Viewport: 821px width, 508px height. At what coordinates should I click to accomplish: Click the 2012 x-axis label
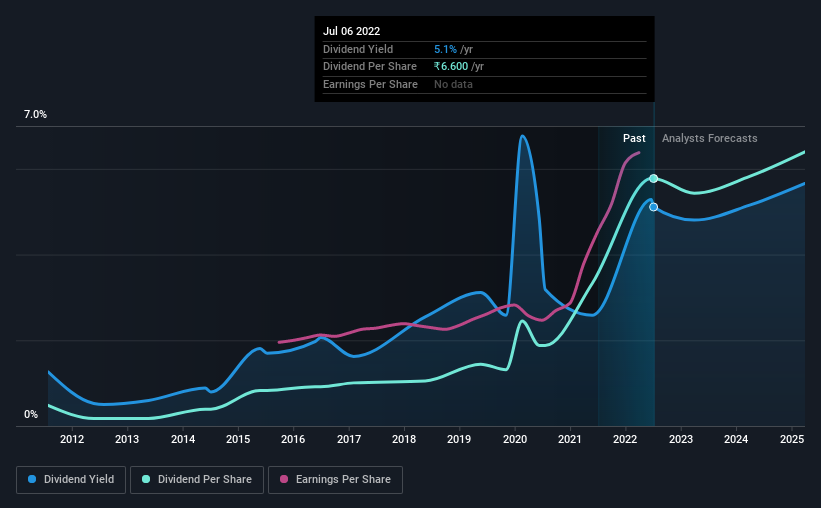72,439
